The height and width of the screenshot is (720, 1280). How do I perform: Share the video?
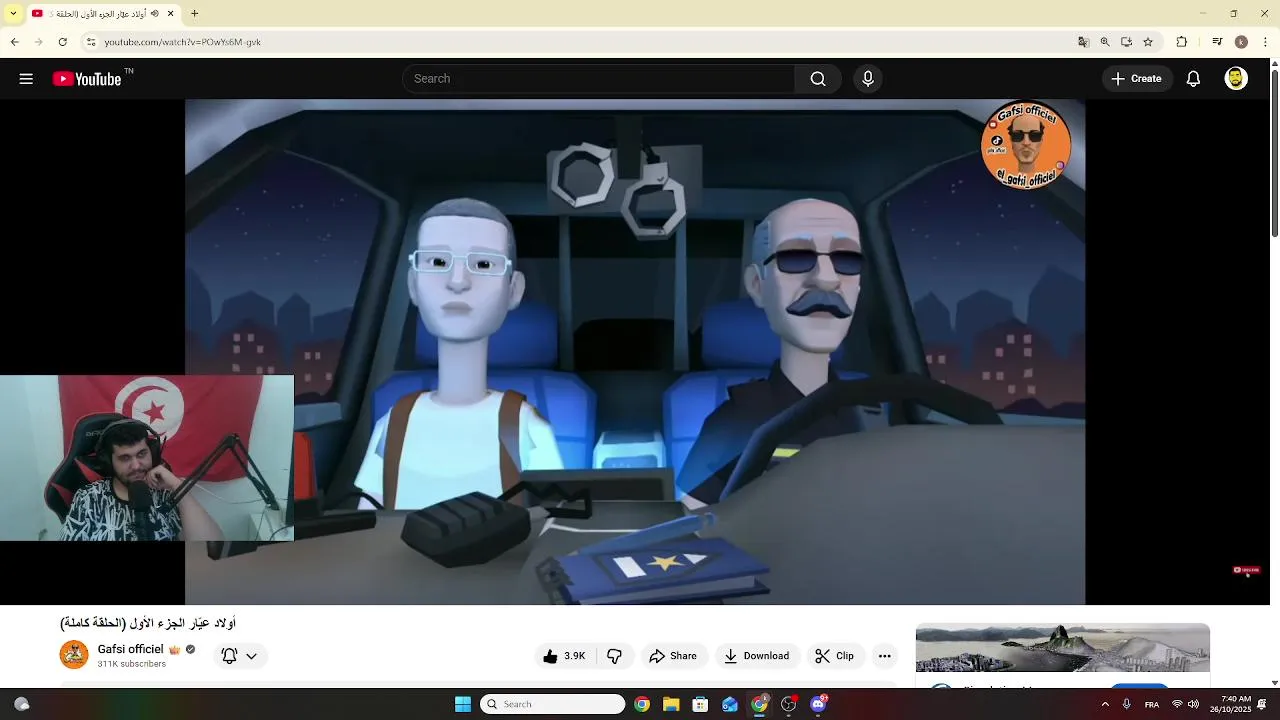point(674,656)
